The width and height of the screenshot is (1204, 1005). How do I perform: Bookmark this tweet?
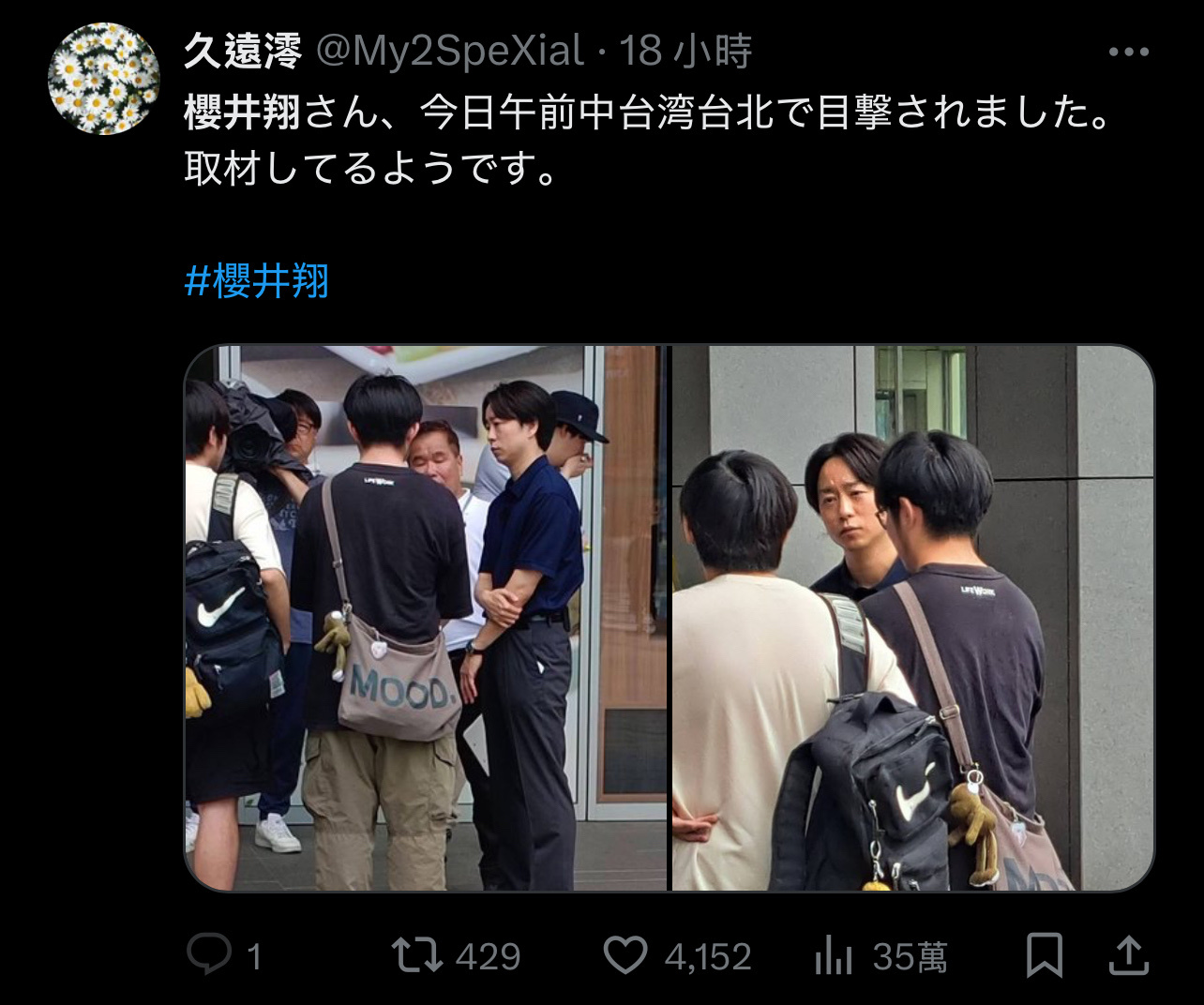[1045, 955]
